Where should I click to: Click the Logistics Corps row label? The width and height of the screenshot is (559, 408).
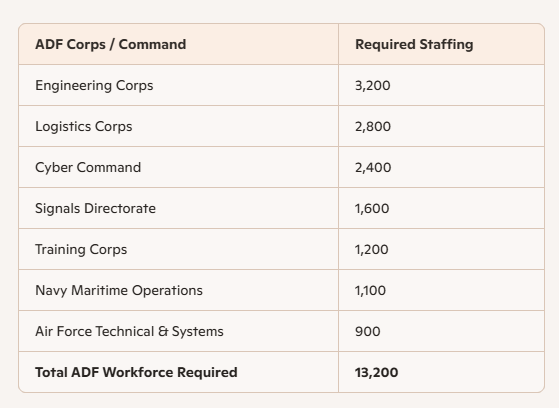[x=84, y=127]
